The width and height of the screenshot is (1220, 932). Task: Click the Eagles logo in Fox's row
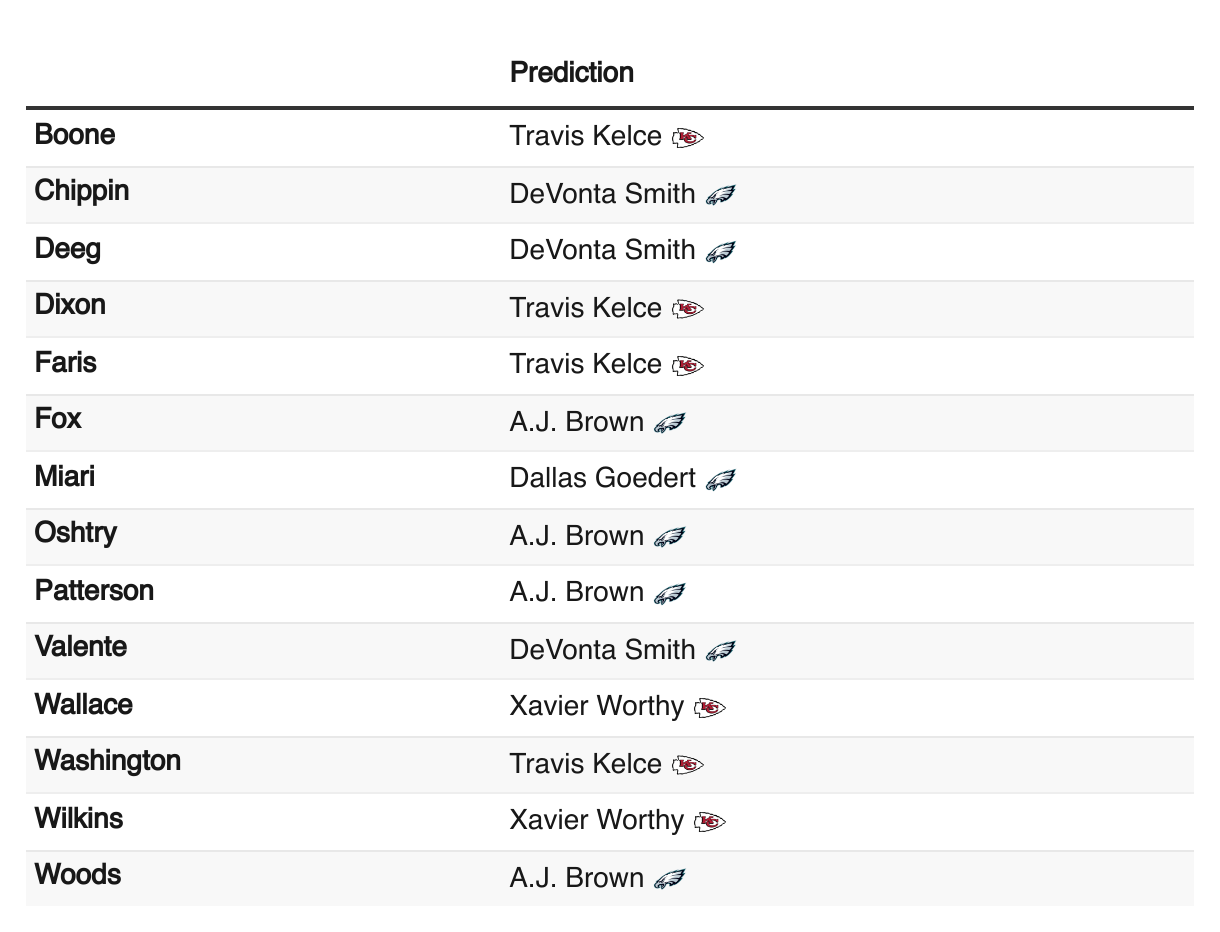[669, 423]
